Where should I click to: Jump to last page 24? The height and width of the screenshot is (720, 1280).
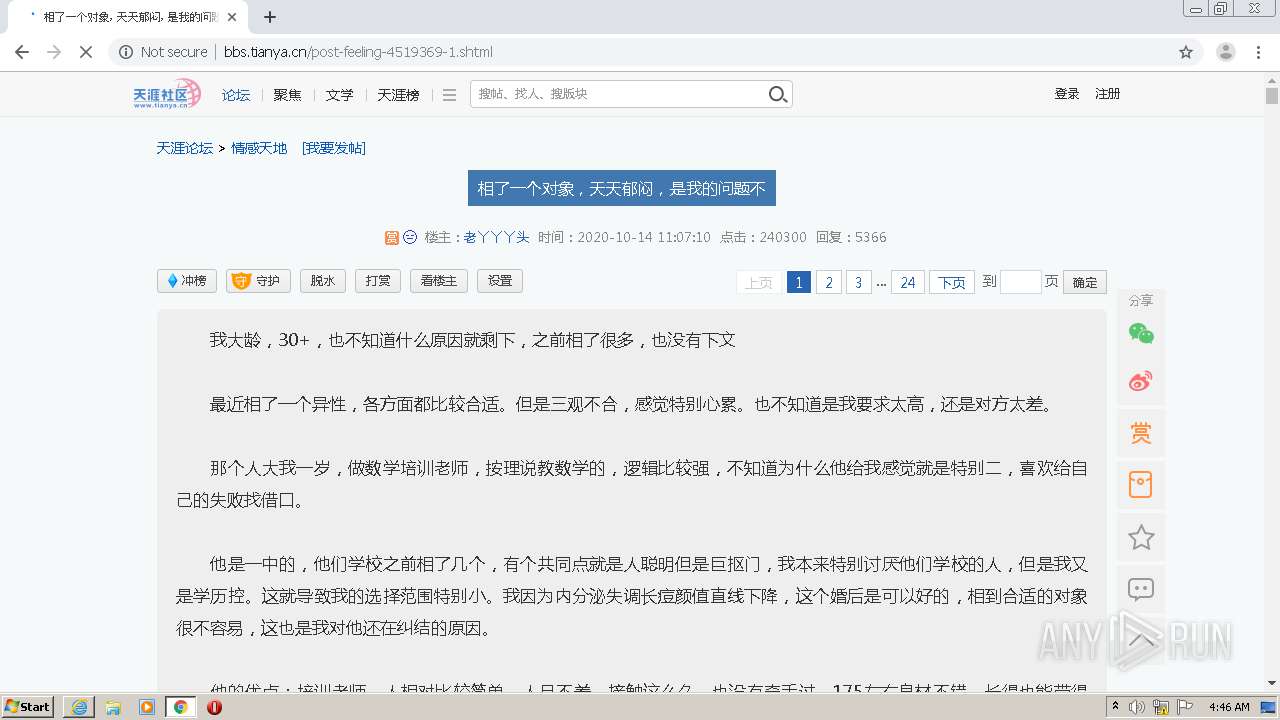click(x=907, y=283)
